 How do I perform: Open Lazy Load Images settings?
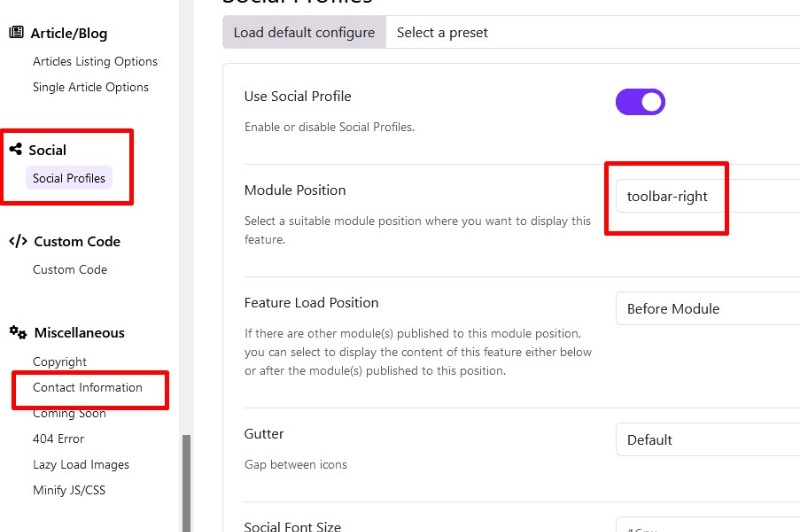pyautogui.click(x=81, y=465)
